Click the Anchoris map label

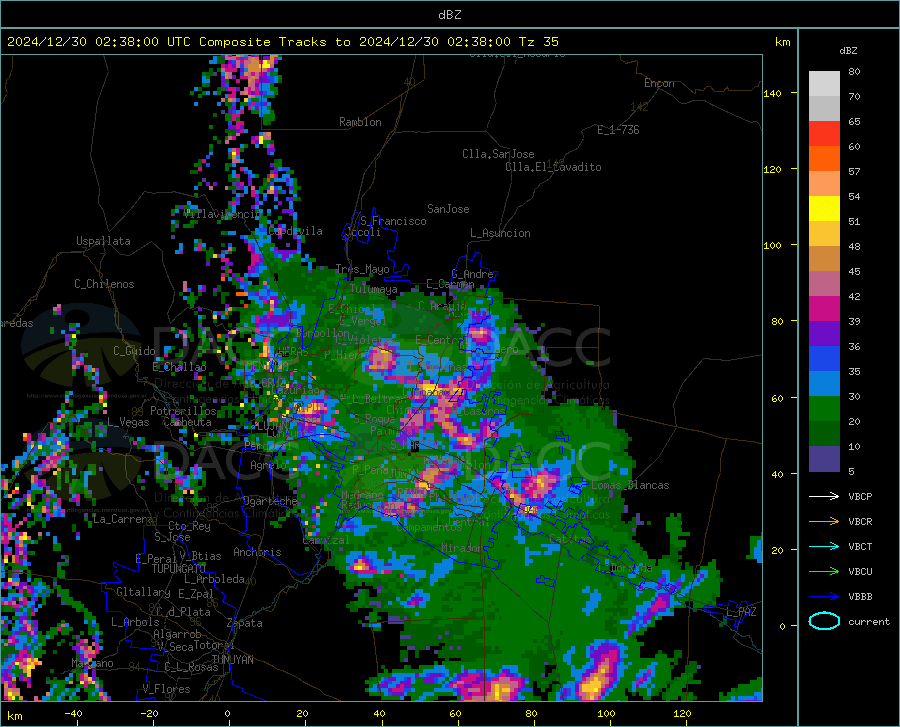257,552
